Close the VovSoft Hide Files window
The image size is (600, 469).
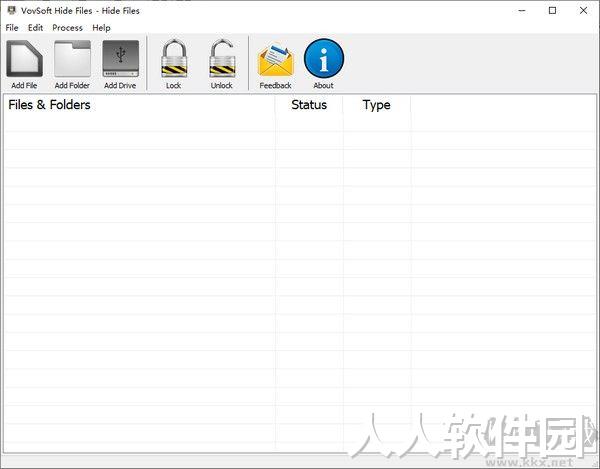pyautogui.click(x=584, y=10)
